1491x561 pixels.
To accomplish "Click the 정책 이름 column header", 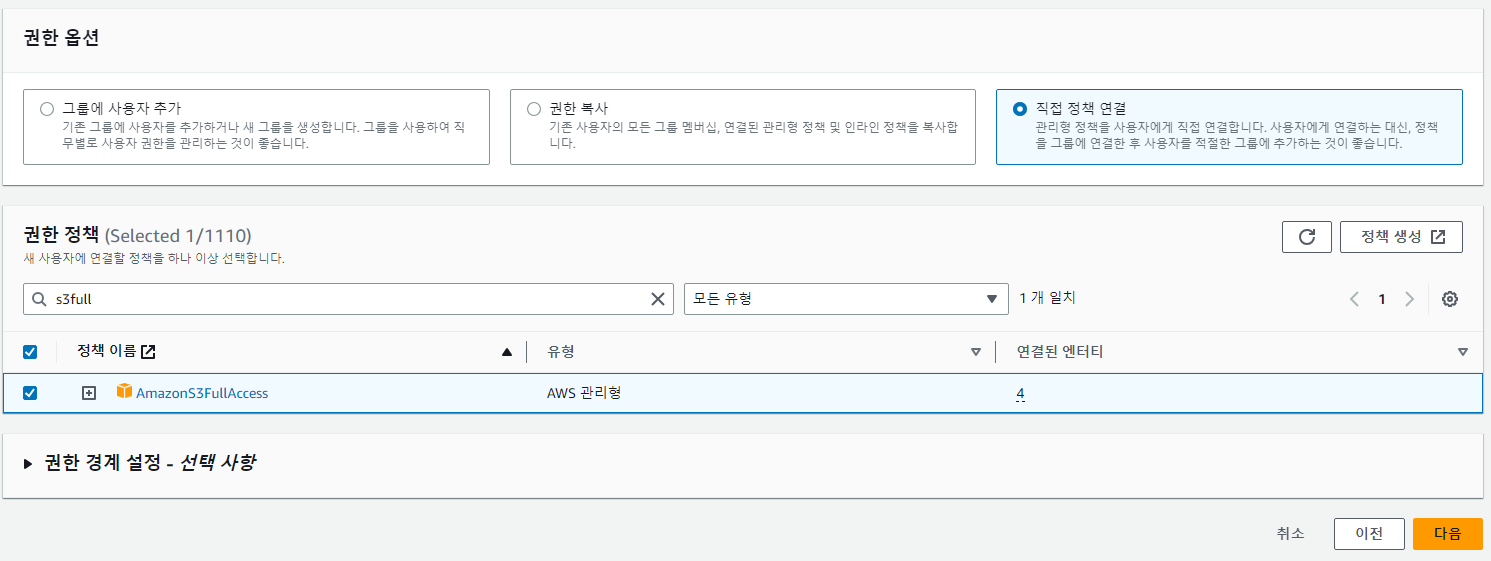I will click(x=107, y=351).
